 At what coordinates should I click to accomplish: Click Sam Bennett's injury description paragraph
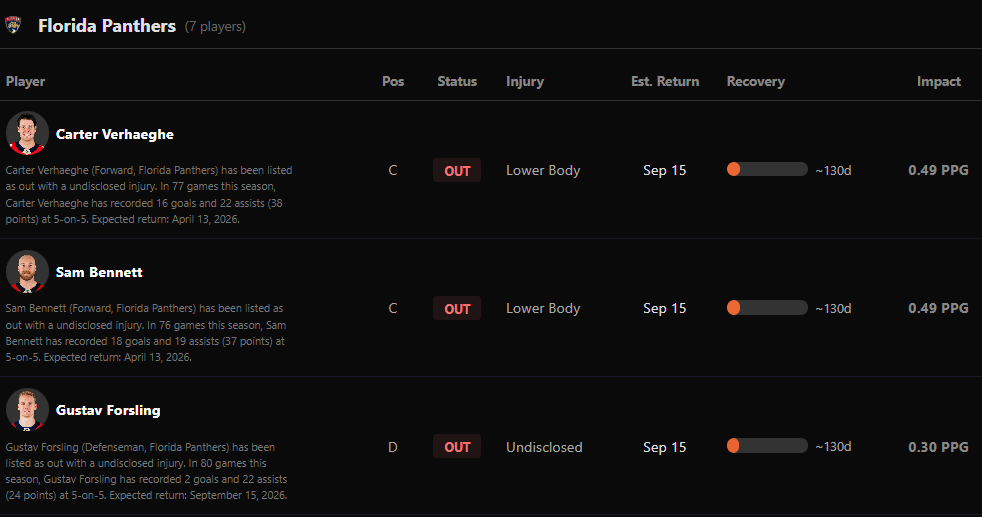coord(146,332)
